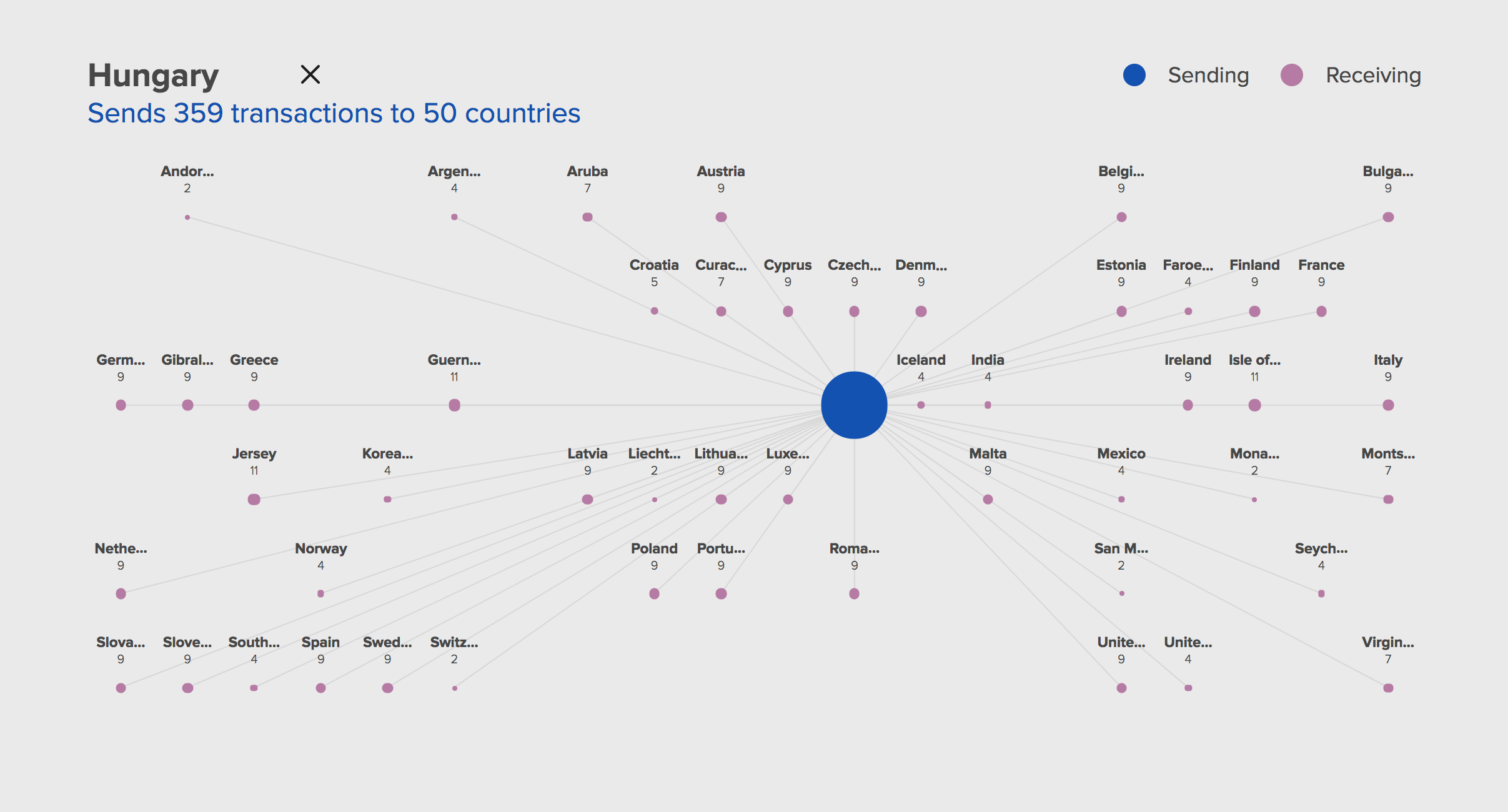Select the Ireland node circle
This screenshot has width=1508, height=812.
point(1187,405)
